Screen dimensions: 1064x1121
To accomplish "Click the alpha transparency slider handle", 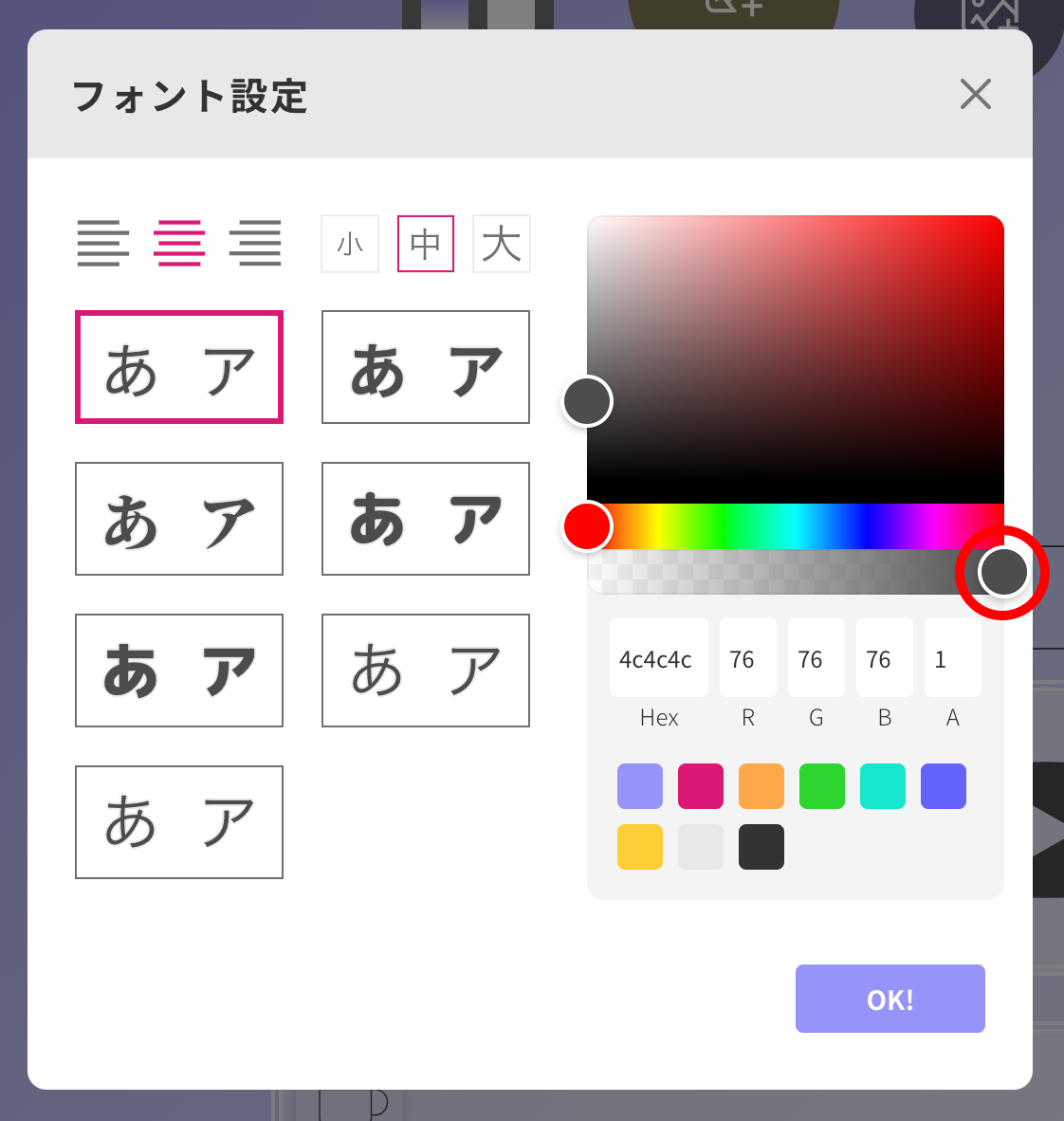I will pyautogui.click(x=1003, y=572).
